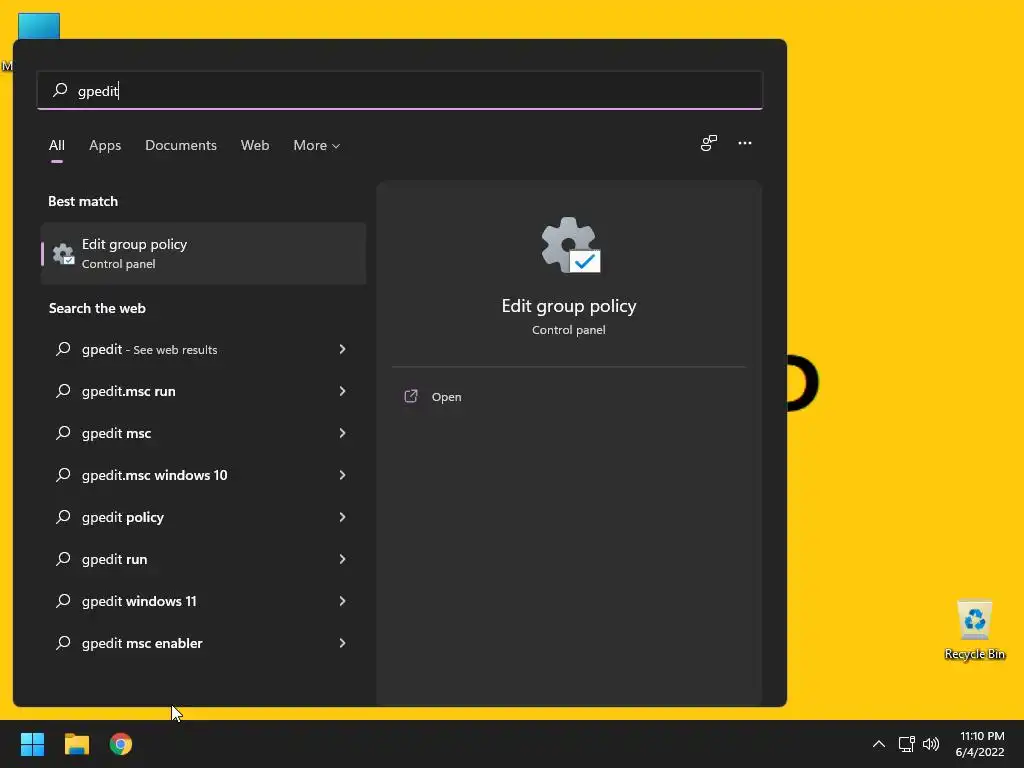Open the Windows Start button
Screen dimensions: 1024x768
[32, 744]
